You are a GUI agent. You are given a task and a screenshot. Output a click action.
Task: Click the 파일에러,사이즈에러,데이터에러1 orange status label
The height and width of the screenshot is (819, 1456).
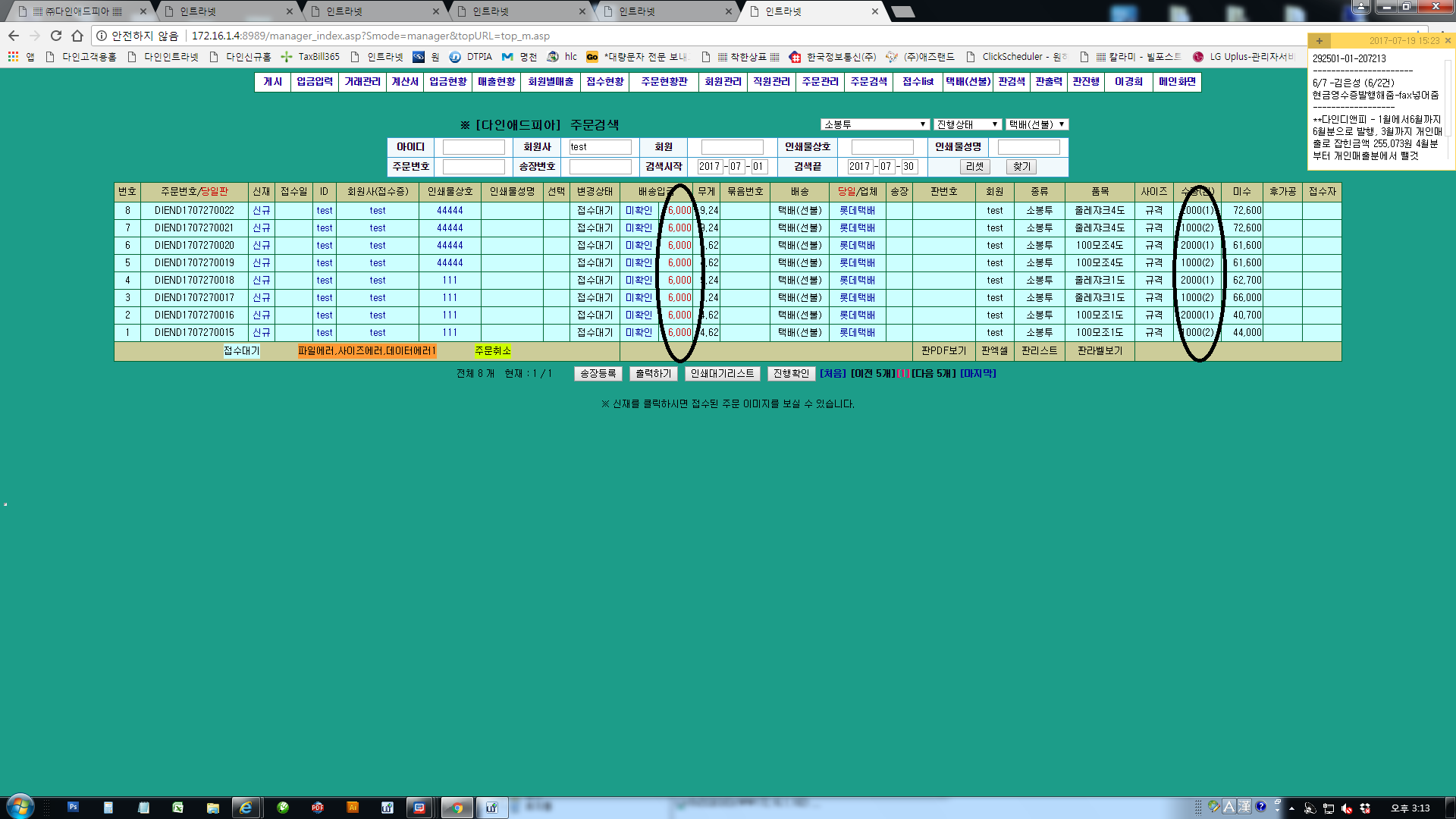pyautogui.click(x=367, y=351)
